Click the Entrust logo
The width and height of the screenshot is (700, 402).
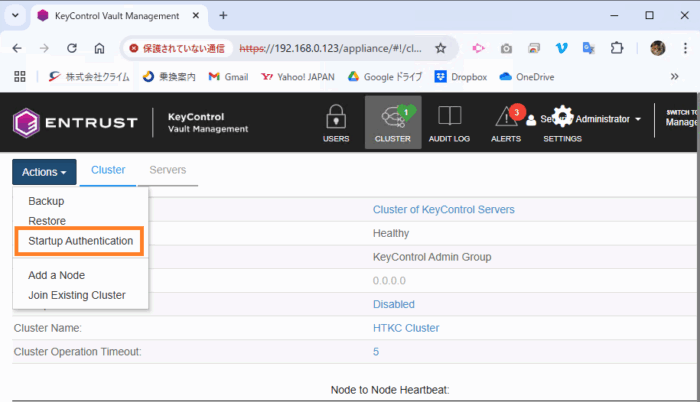tap(75, 122)
